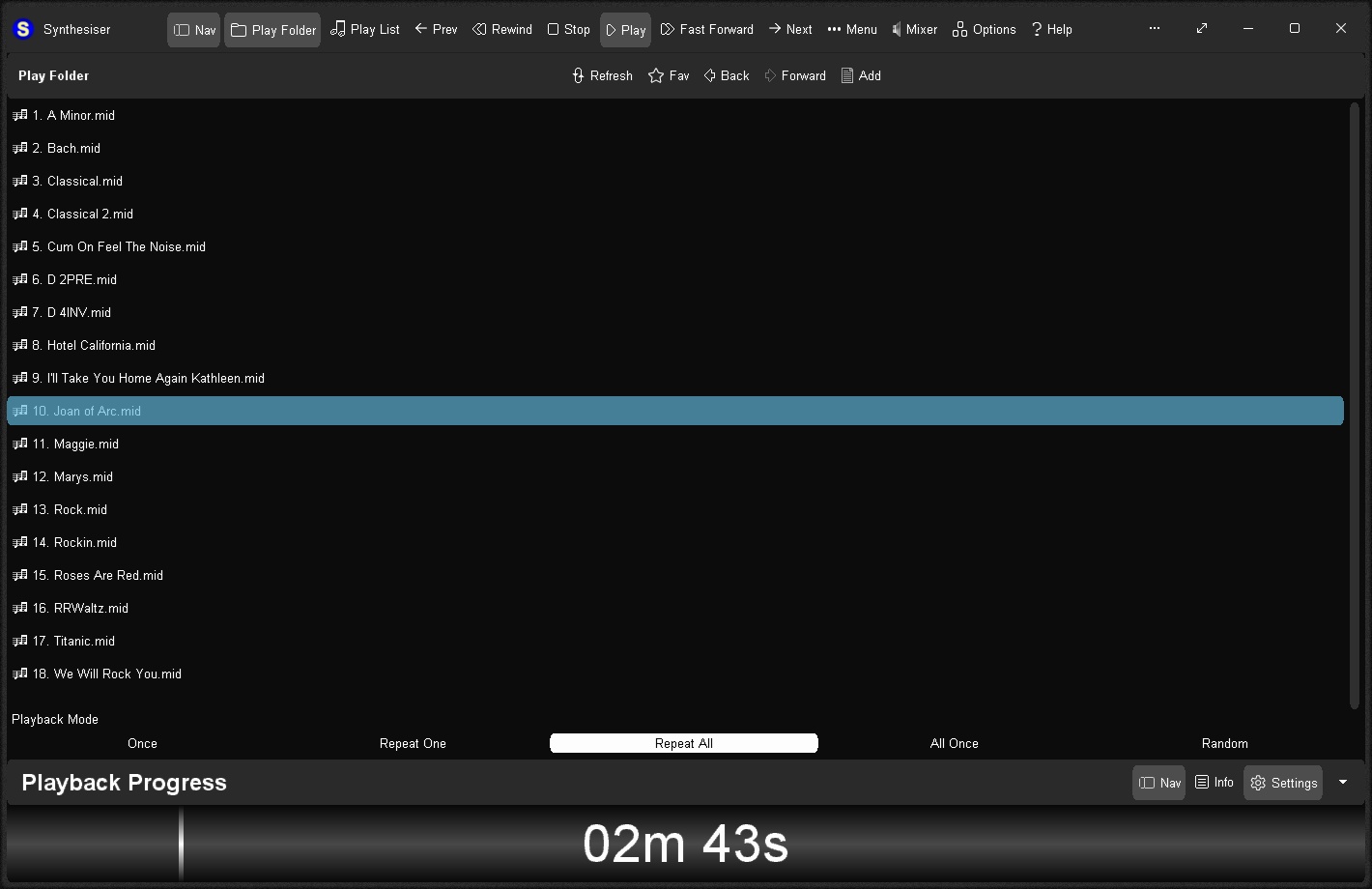This screenshot has height=889, width=1372.
Task: Open the title bar ellipsis overflow menu
Action: [x=1154, y=29]
